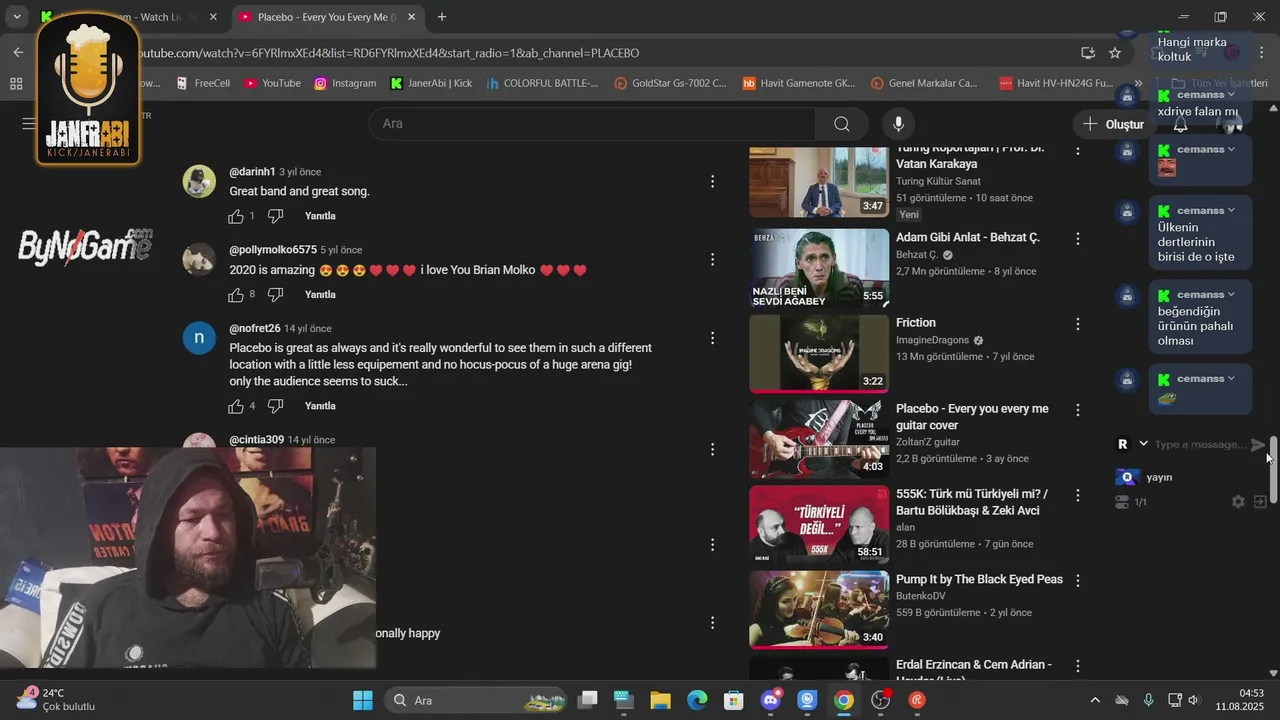Image resolution: width=1280 pixels, height=720 pixels.
Task: Open the Chrome tab search dropdown
Action: click(17, 17)
